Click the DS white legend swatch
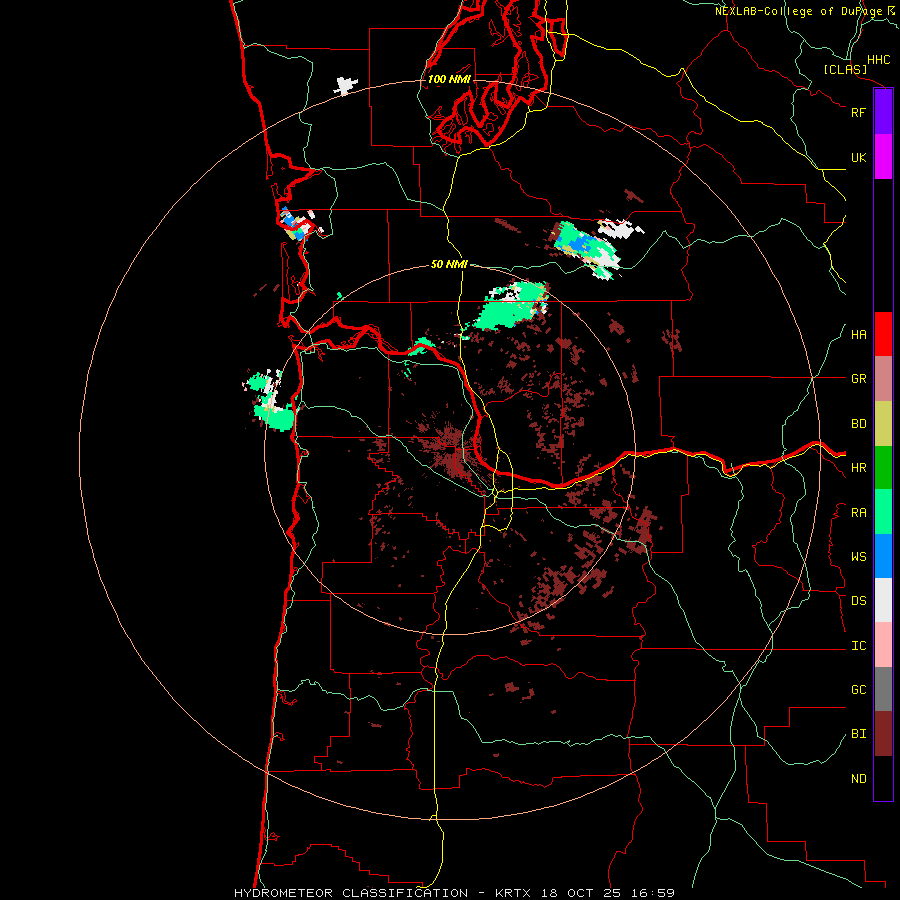Screen dimensions: 900x900 883,600
